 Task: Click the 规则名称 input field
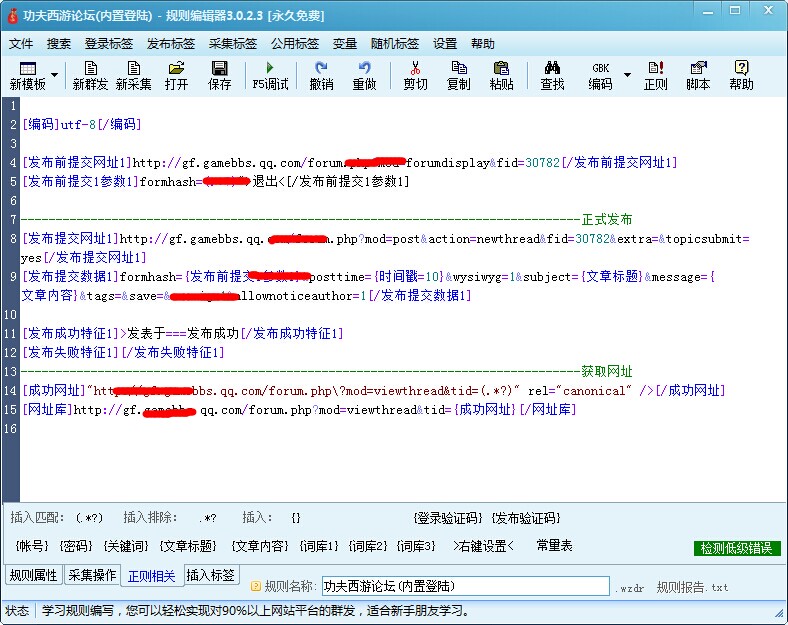(465, 586)
